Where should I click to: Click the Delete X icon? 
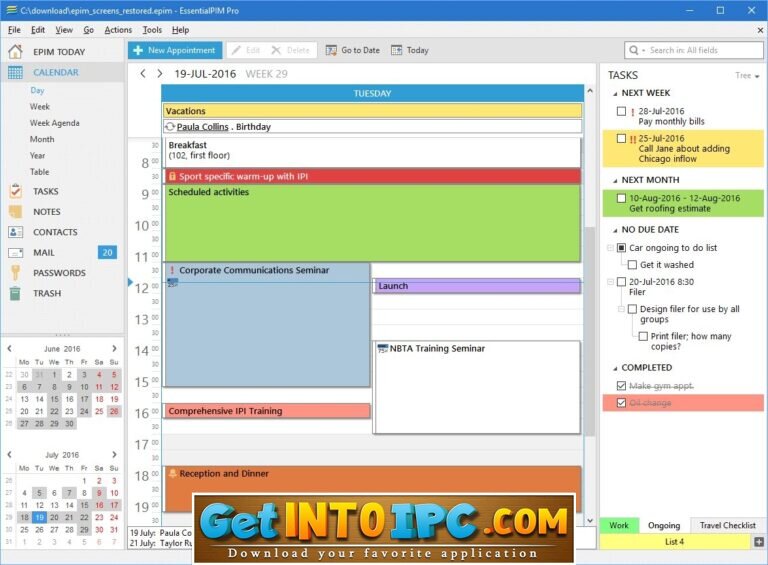click(276, 50)
